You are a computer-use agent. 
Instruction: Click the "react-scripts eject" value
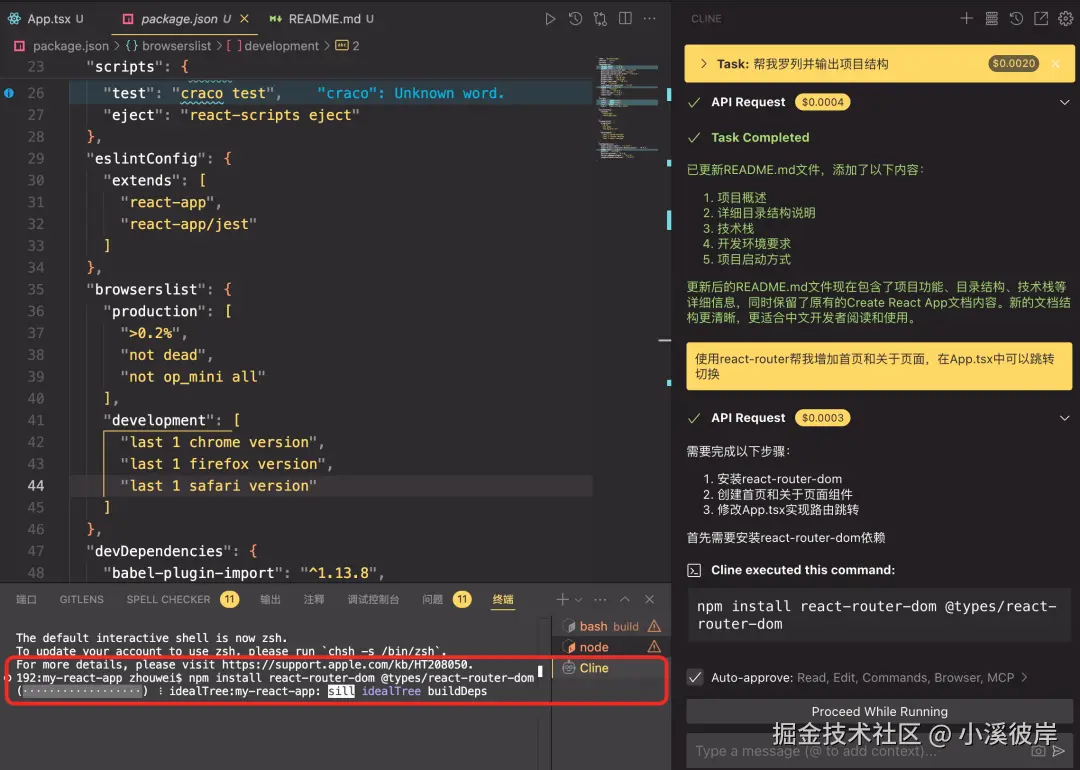270,115
